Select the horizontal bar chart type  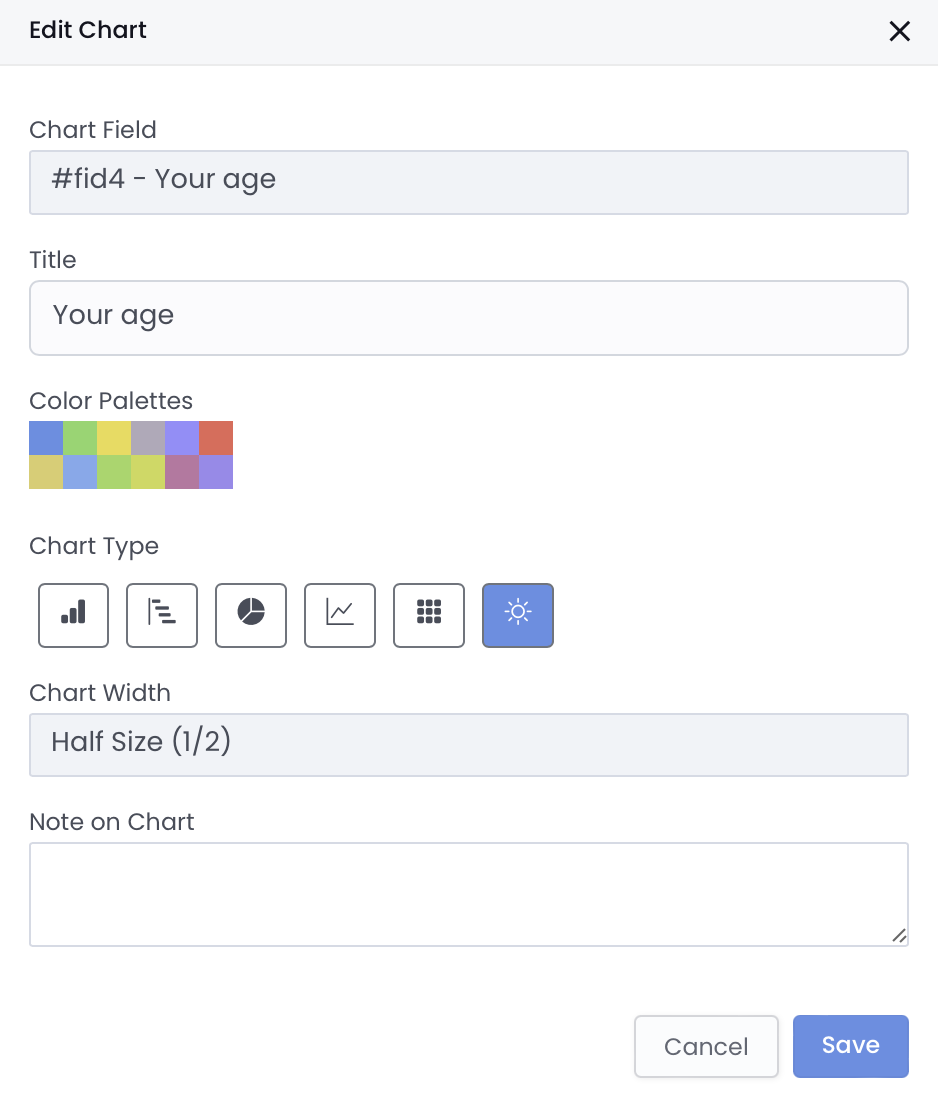(x=162, y=615)
